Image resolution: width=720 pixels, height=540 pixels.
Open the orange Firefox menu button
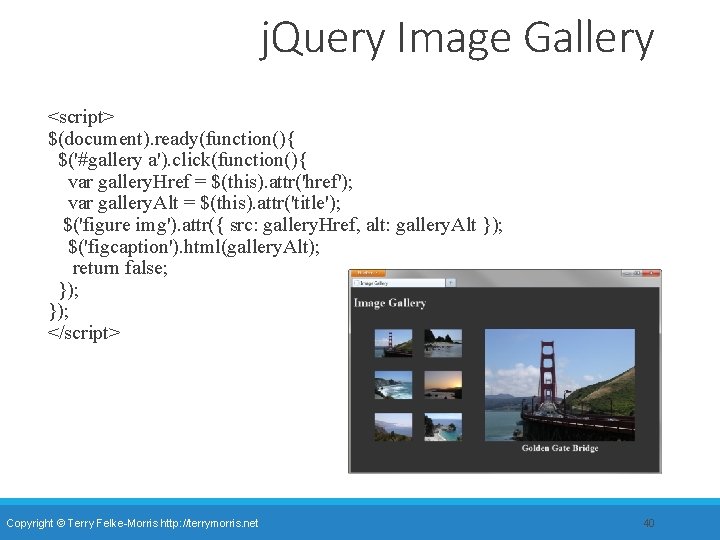(369, 273)
